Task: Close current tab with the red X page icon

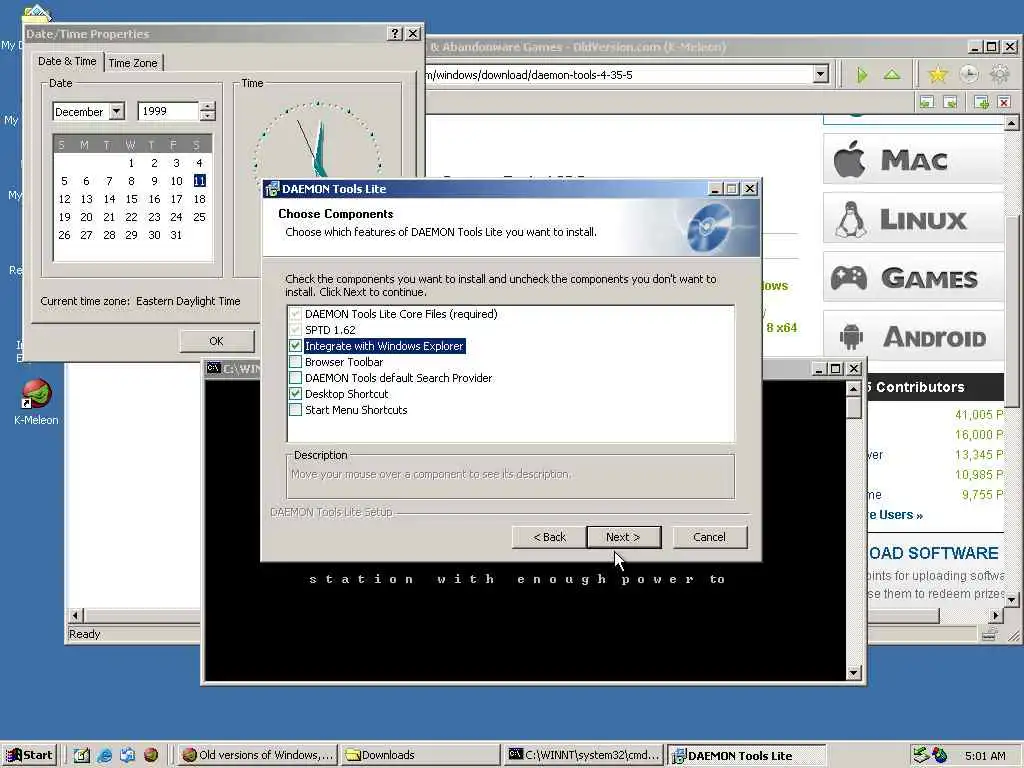Action: 1004,102
